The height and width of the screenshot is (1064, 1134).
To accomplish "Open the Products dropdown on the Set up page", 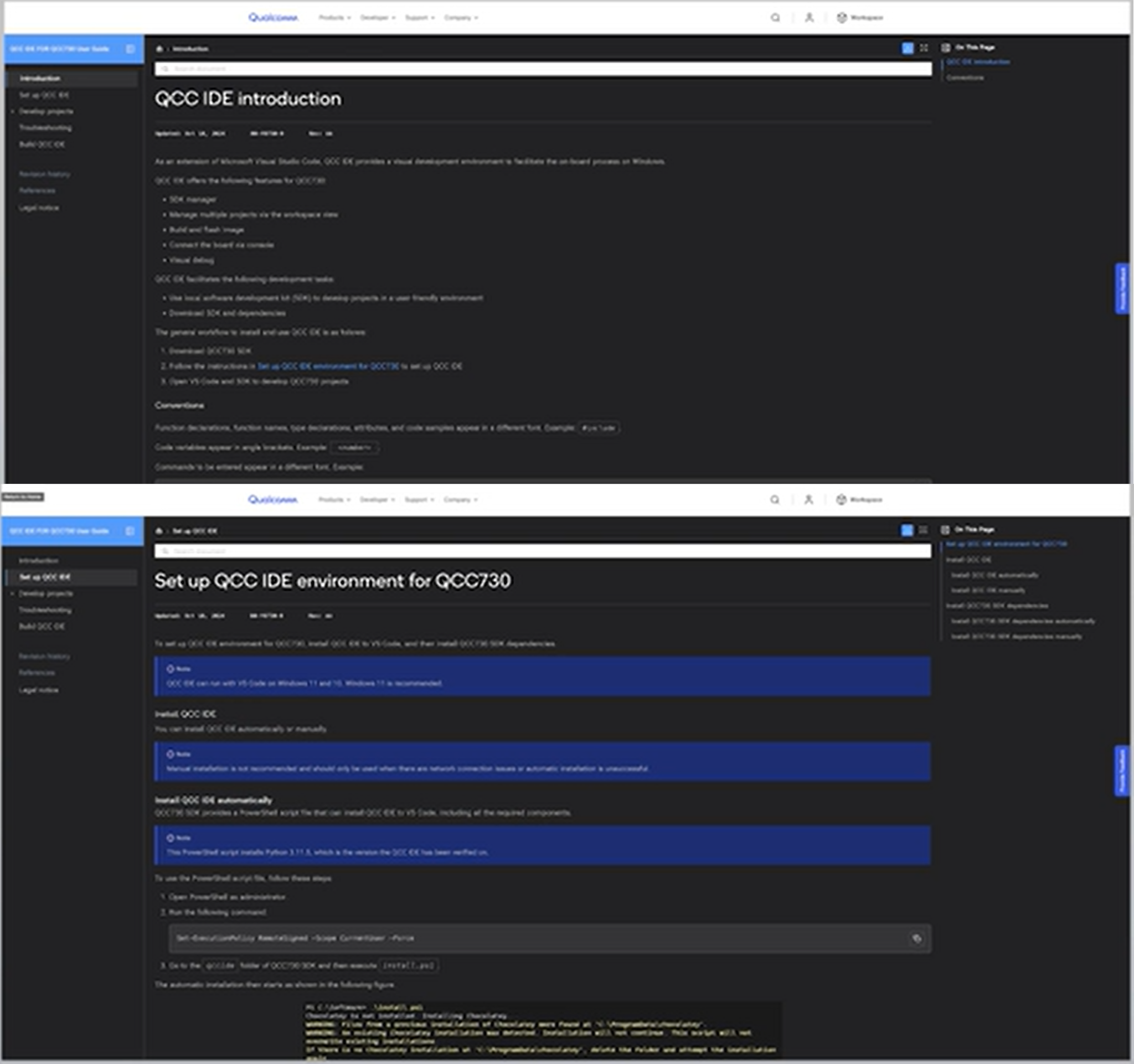I will point(334,499).
